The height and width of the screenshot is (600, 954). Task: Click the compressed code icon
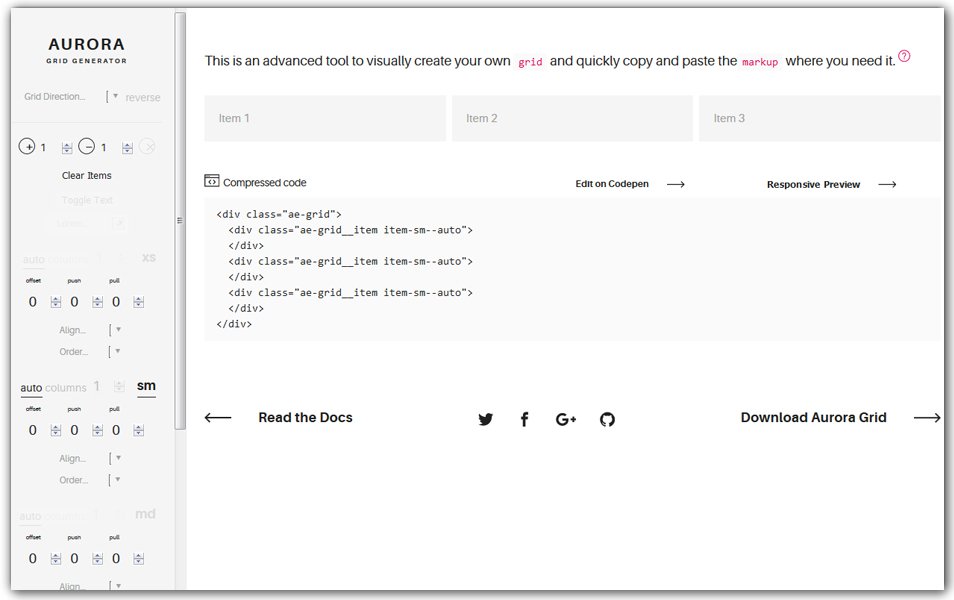(x=211, y=181)
